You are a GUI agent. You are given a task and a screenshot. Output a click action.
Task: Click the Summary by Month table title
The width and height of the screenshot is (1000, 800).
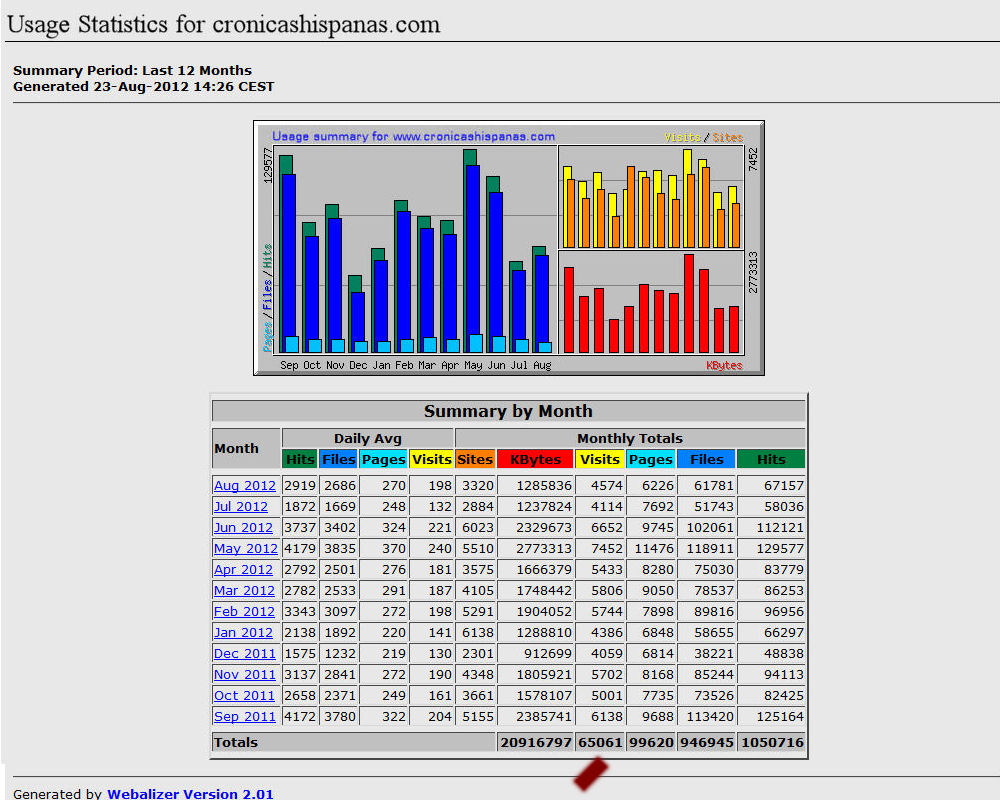coord(508,411)
